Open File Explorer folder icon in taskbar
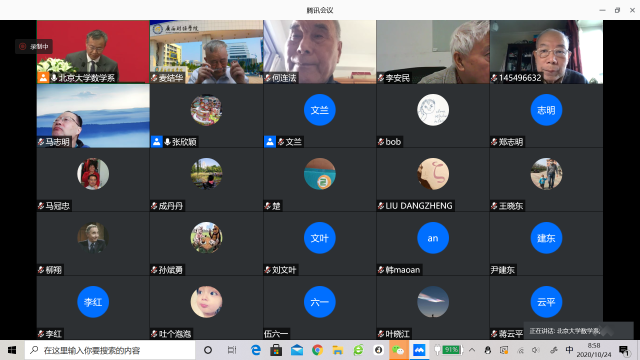The width and height of the screenshot is (640, 360). coord(338,350)
